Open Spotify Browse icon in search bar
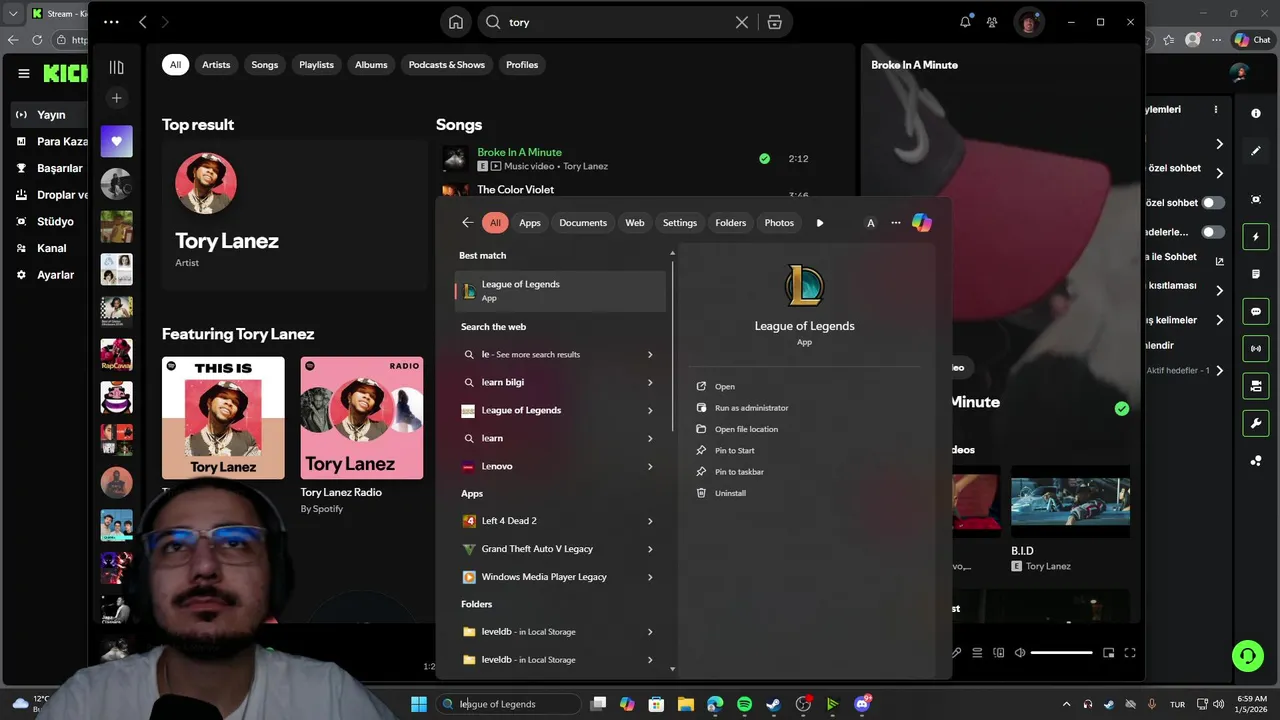 774,22
